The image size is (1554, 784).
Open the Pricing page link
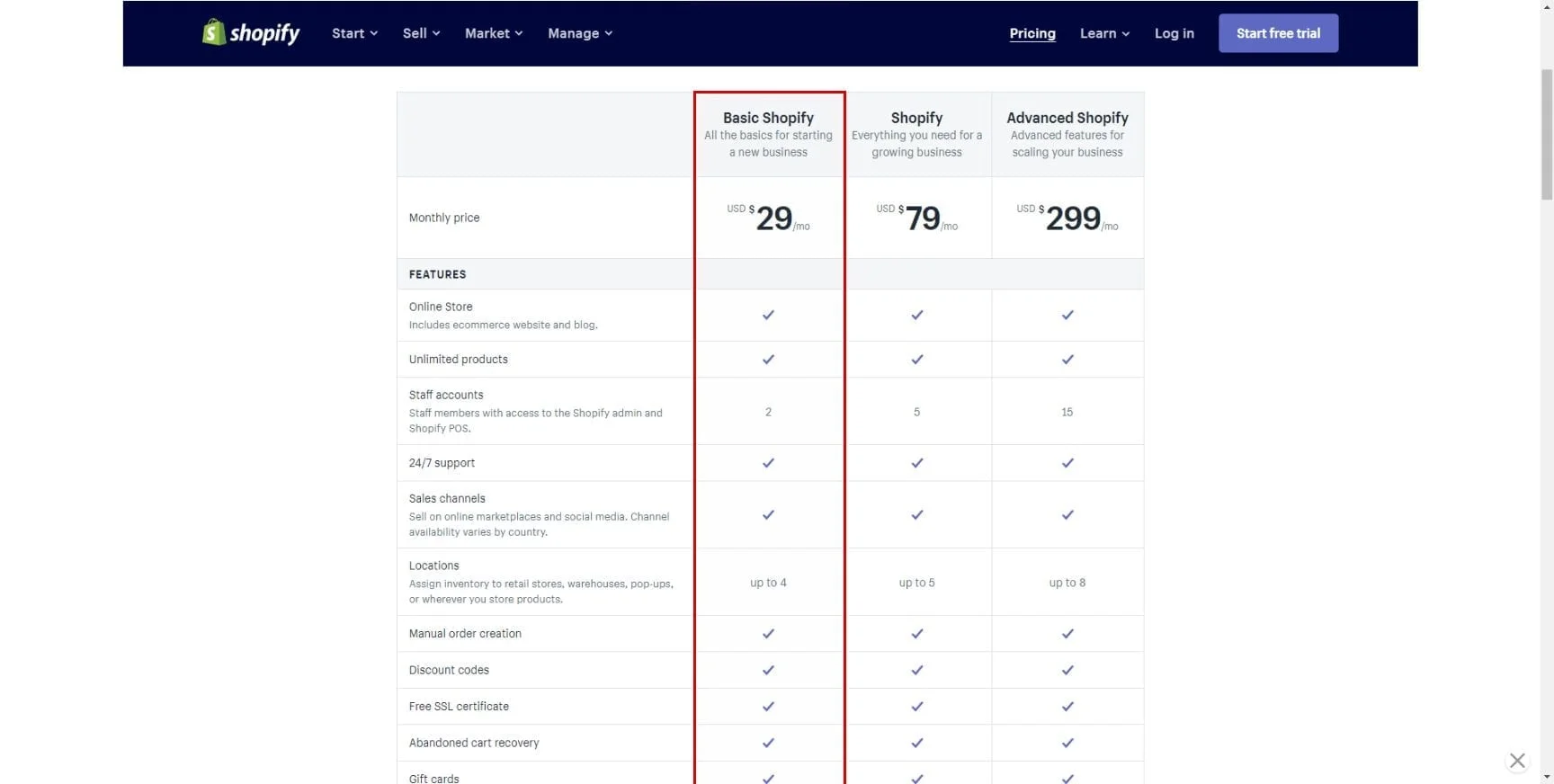click(1032, 33)
